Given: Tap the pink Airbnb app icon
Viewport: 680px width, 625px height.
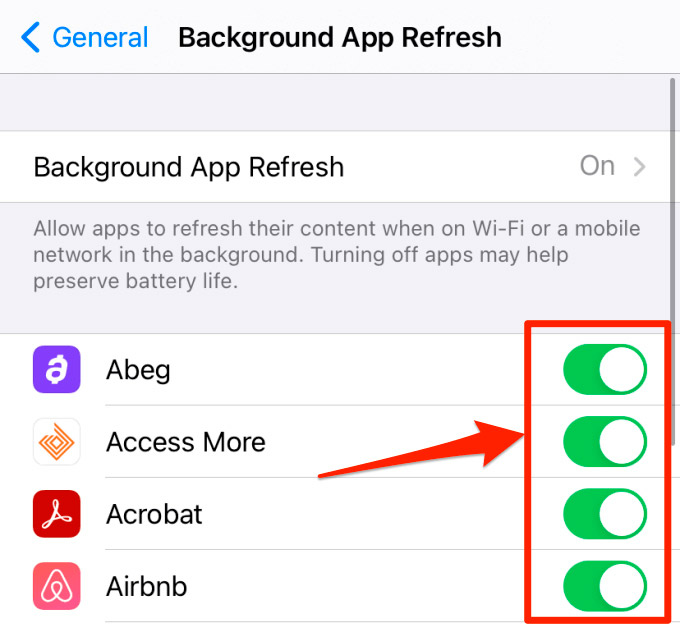Looking at the screenshot, I should point(56,586).
